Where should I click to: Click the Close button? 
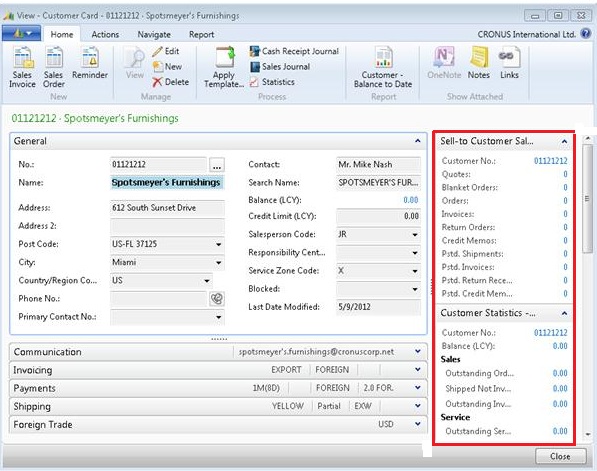[x=560, y=456]
